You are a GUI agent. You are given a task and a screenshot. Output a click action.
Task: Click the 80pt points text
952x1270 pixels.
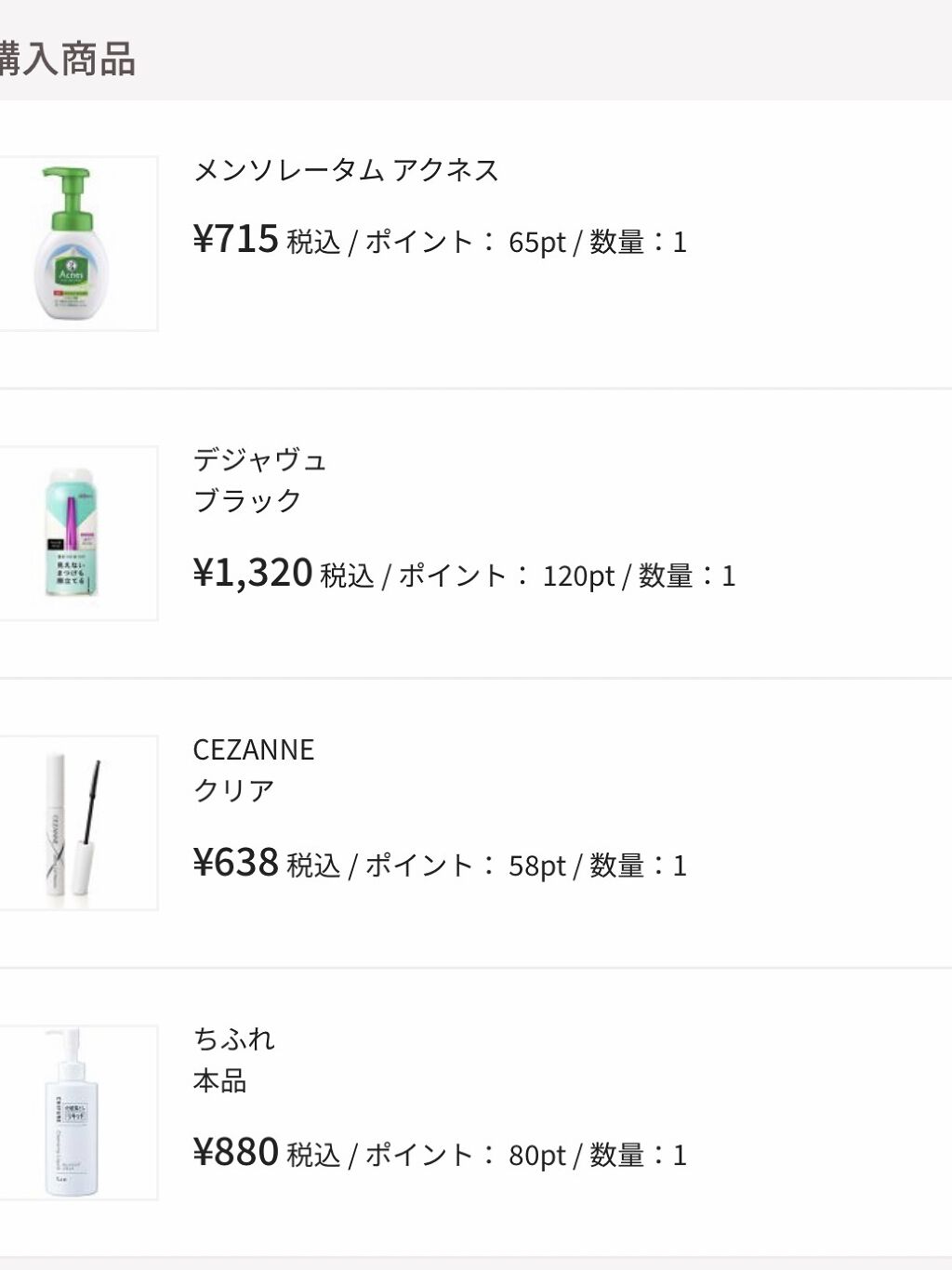(536, 1156)
